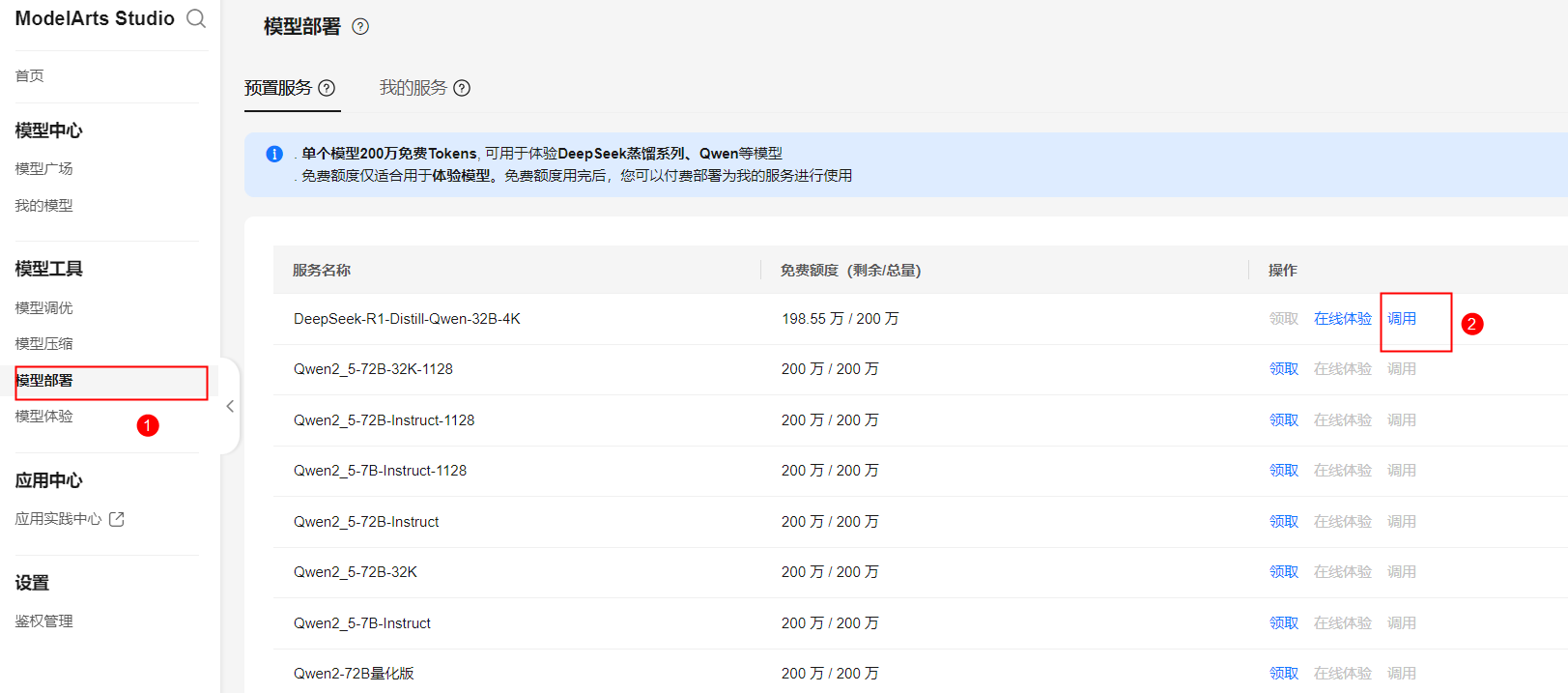Image resolution: width=1568 pixels, height=693 pixels.
Task: Click 在线体验 for Qwen2_5-72B-Instruct-1128
Action: pyautogui.click(x=1343, y=419)
